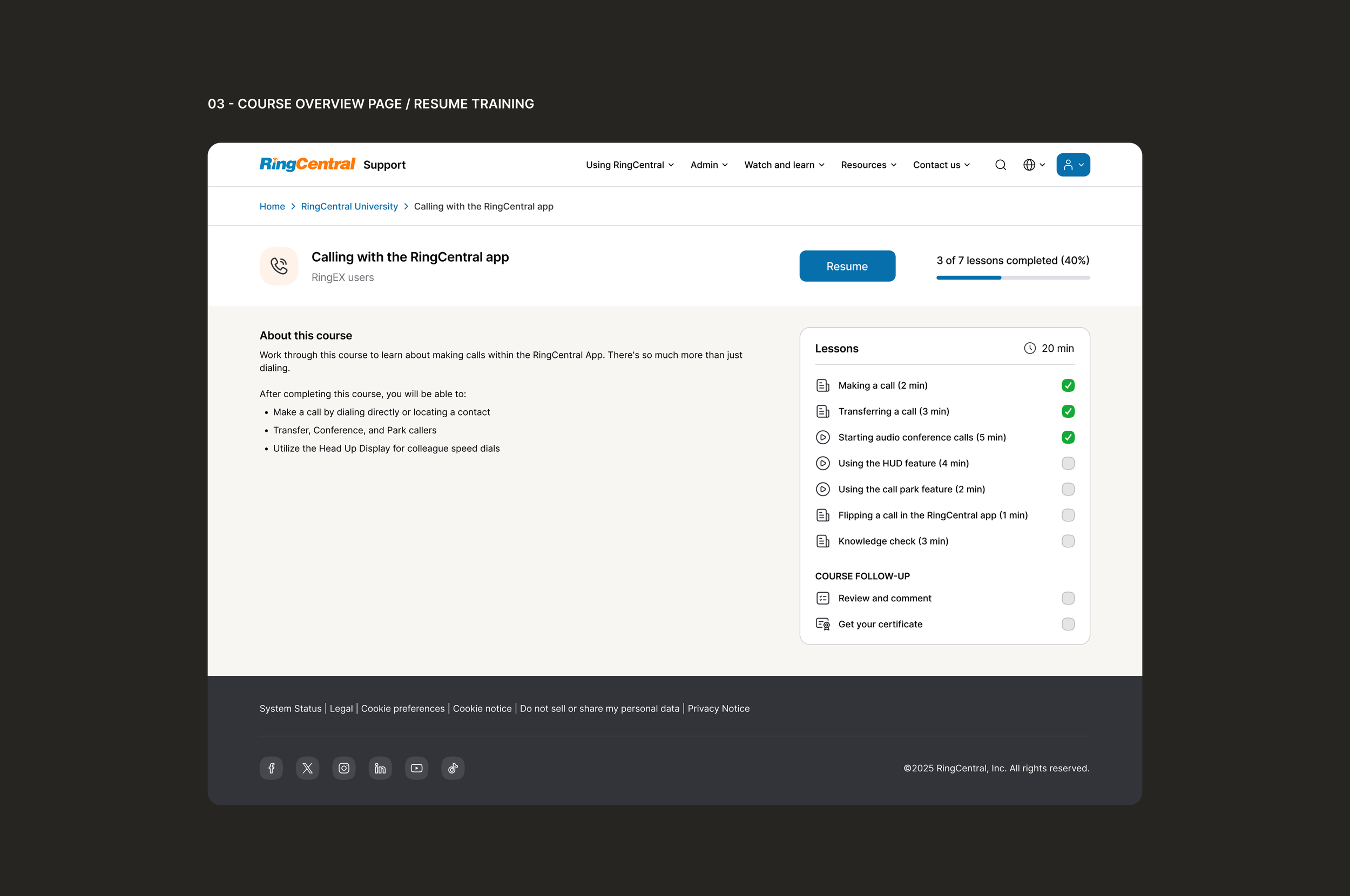Open the Watch and learn menu
1350x896 pixels.
(x=784, y=165)
